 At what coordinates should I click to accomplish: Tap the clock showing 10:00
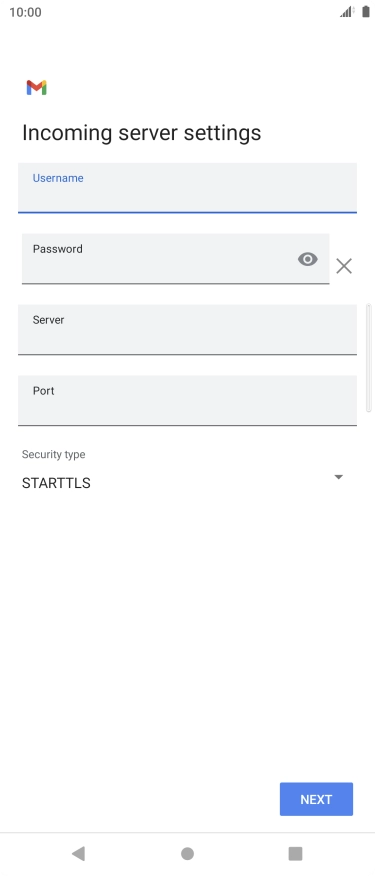(x=25, y=12)
